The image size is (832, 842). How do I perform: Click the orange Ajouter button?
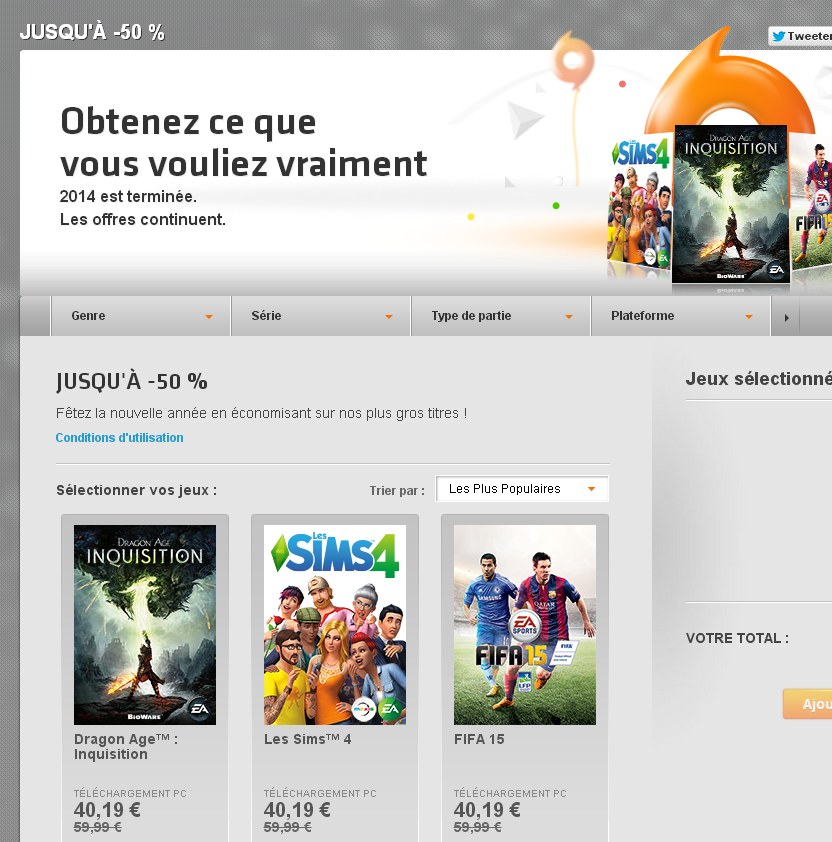(x=807, y=703)
